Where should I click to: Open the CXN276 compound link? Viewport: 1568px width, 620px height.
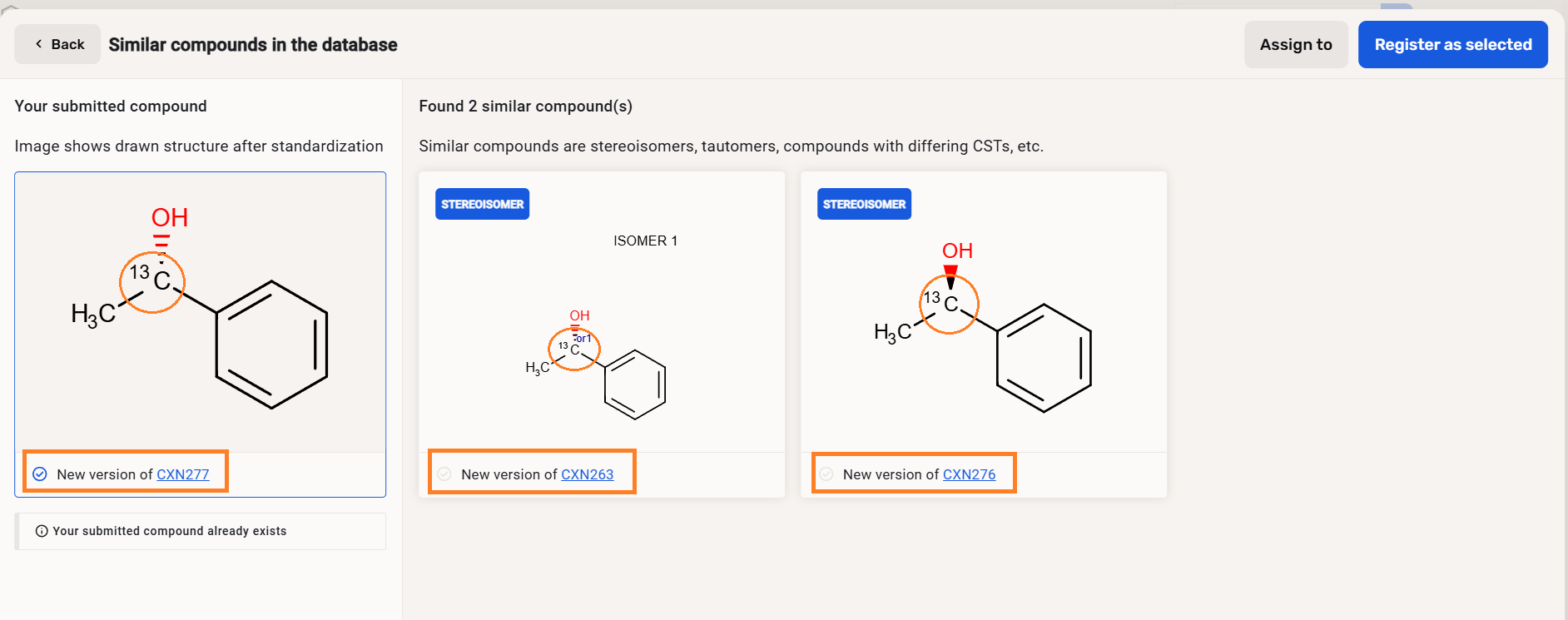tap(969, 474)
